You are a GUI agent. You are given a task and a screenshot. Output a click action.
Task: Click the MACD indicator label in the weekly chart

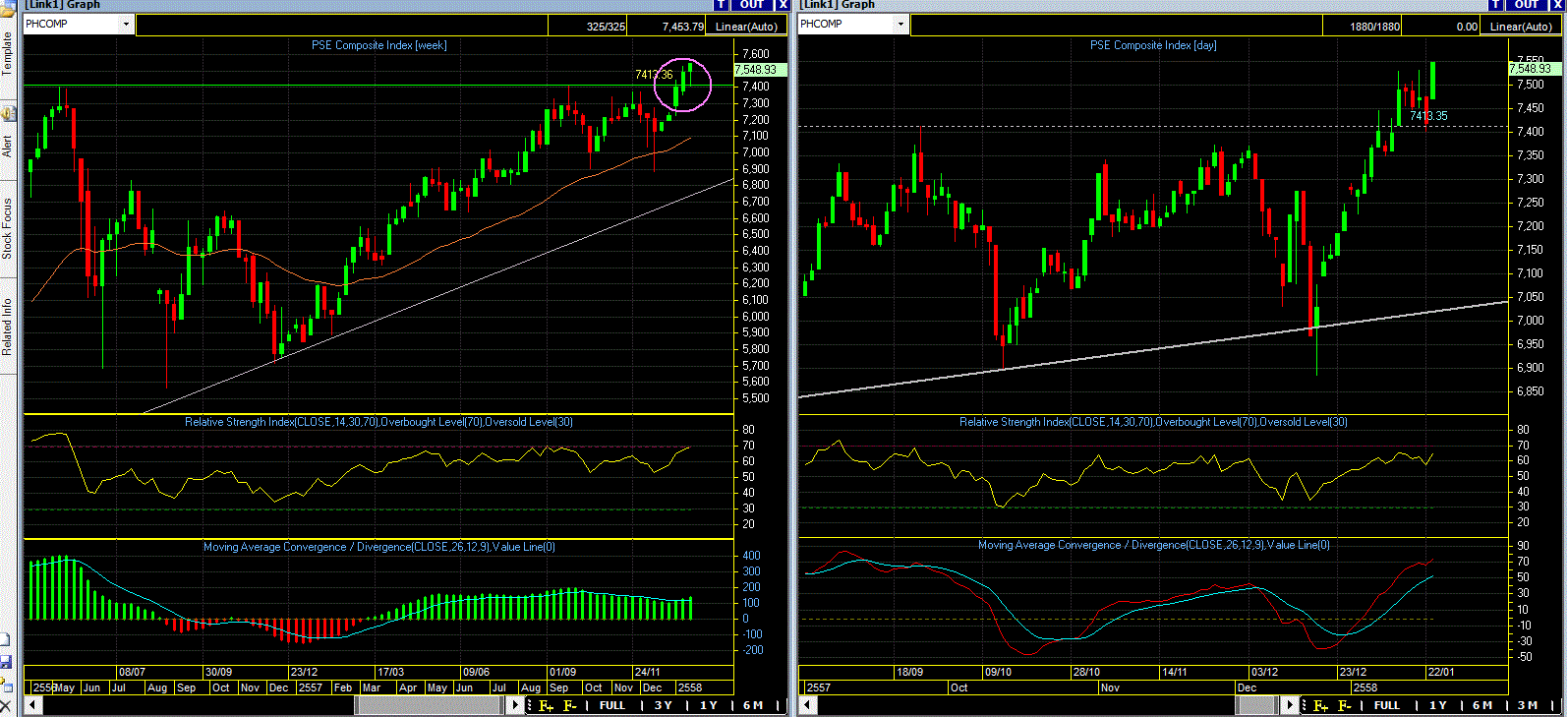[x=379, y=547]
